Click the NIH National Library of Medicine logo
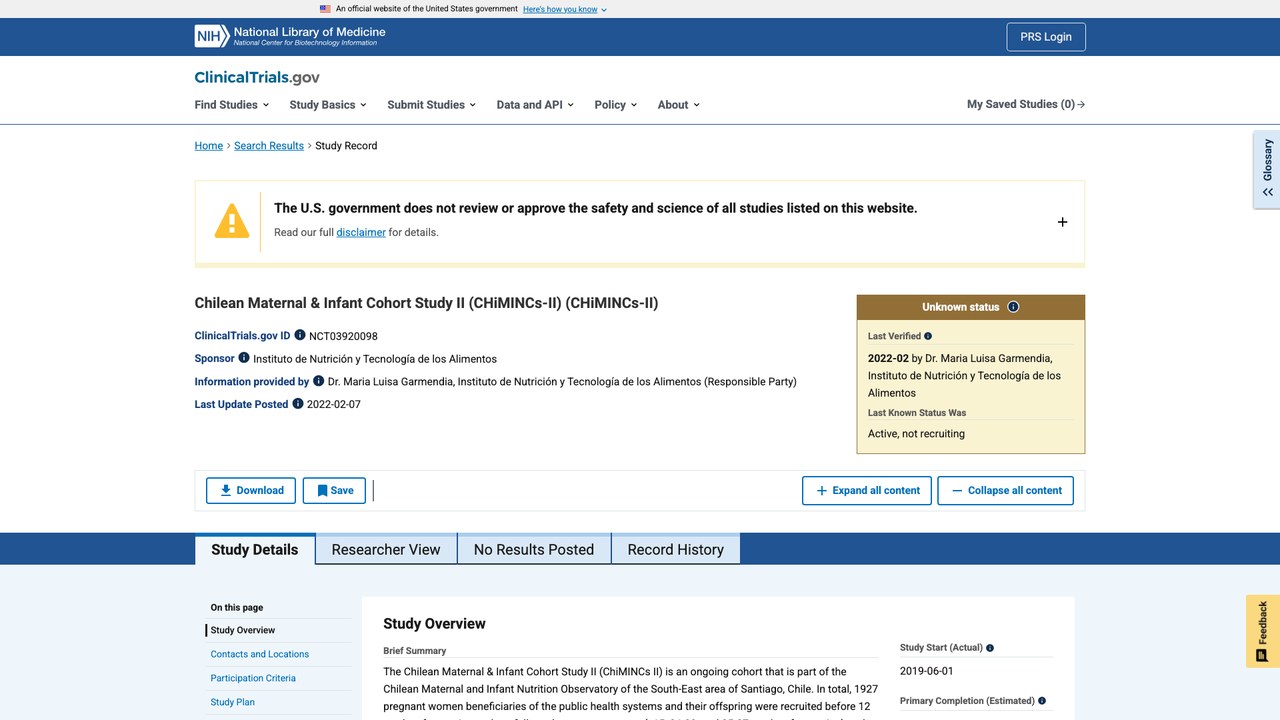This screenshot has height=720, width=1280. [290, 36]
